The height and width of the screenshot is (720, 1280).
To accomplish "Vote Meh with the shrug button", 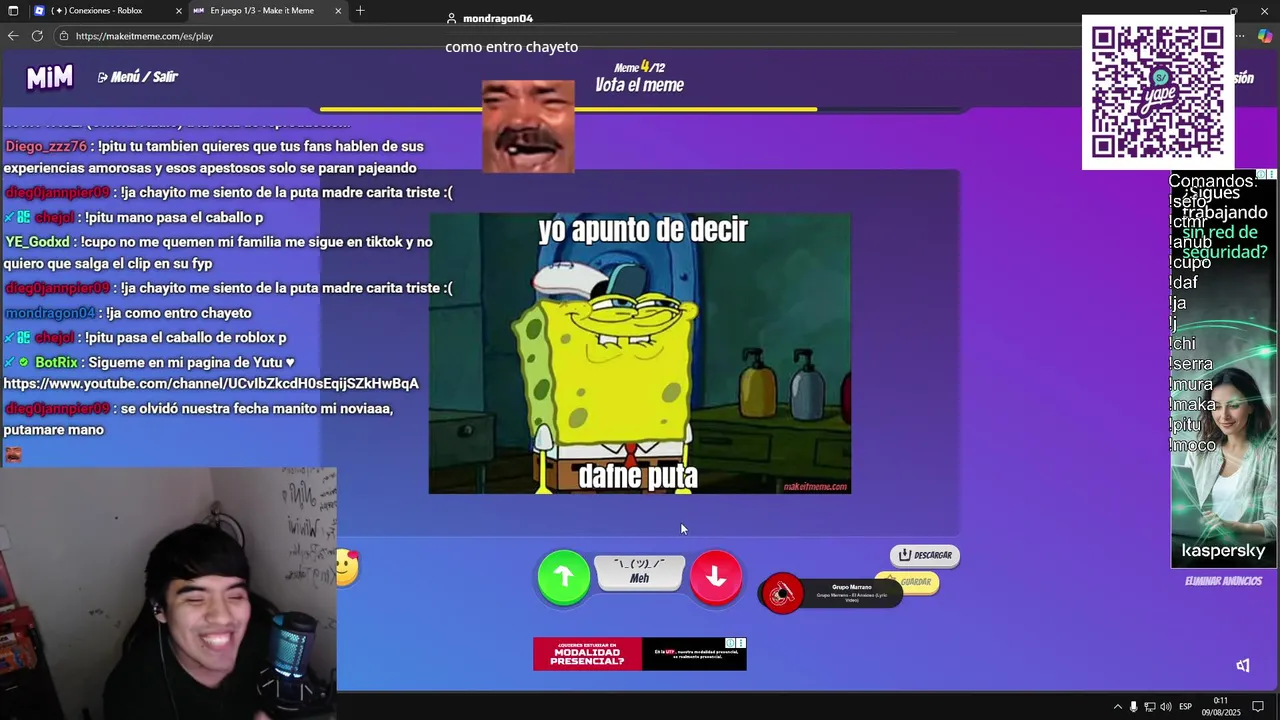I will pyautogui.click(x=640, y=571).
